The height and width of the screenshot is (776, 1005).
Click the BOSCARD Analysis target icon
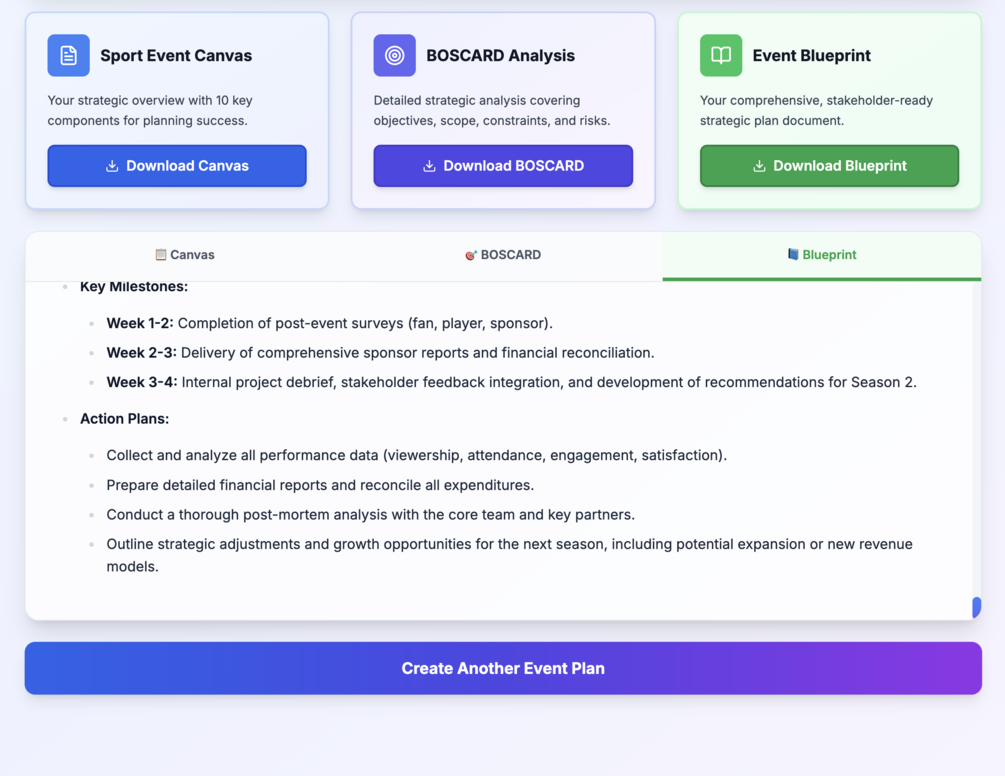(x=394, y=56)
